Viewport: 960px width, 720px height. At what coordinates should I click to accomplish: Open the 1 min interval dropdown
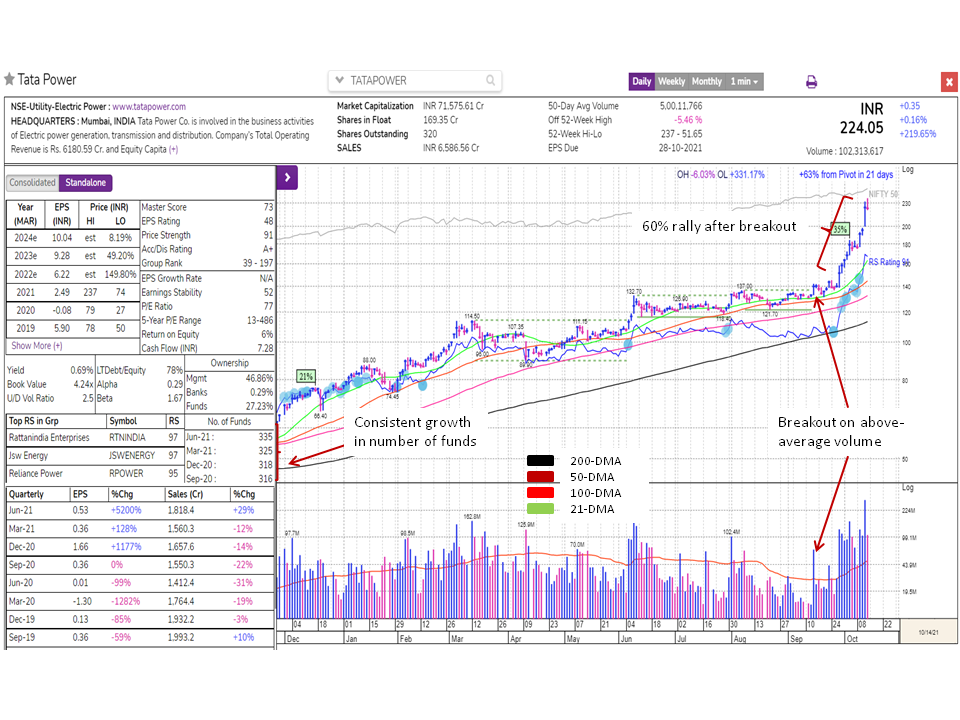tap(744, 81)
